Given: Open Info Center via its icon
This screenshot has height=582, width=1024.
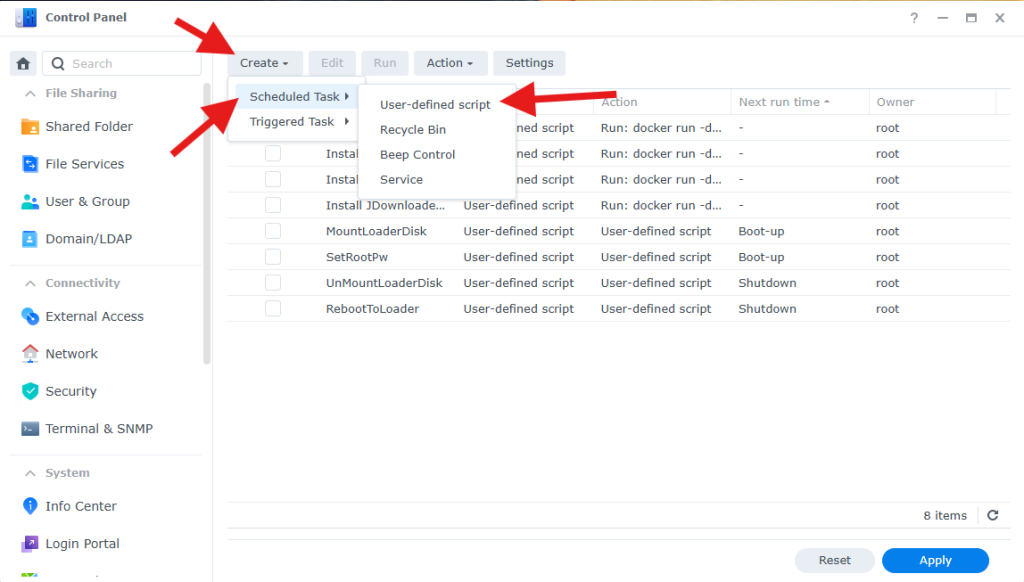Looking at the screenshot, I should 30,506.
